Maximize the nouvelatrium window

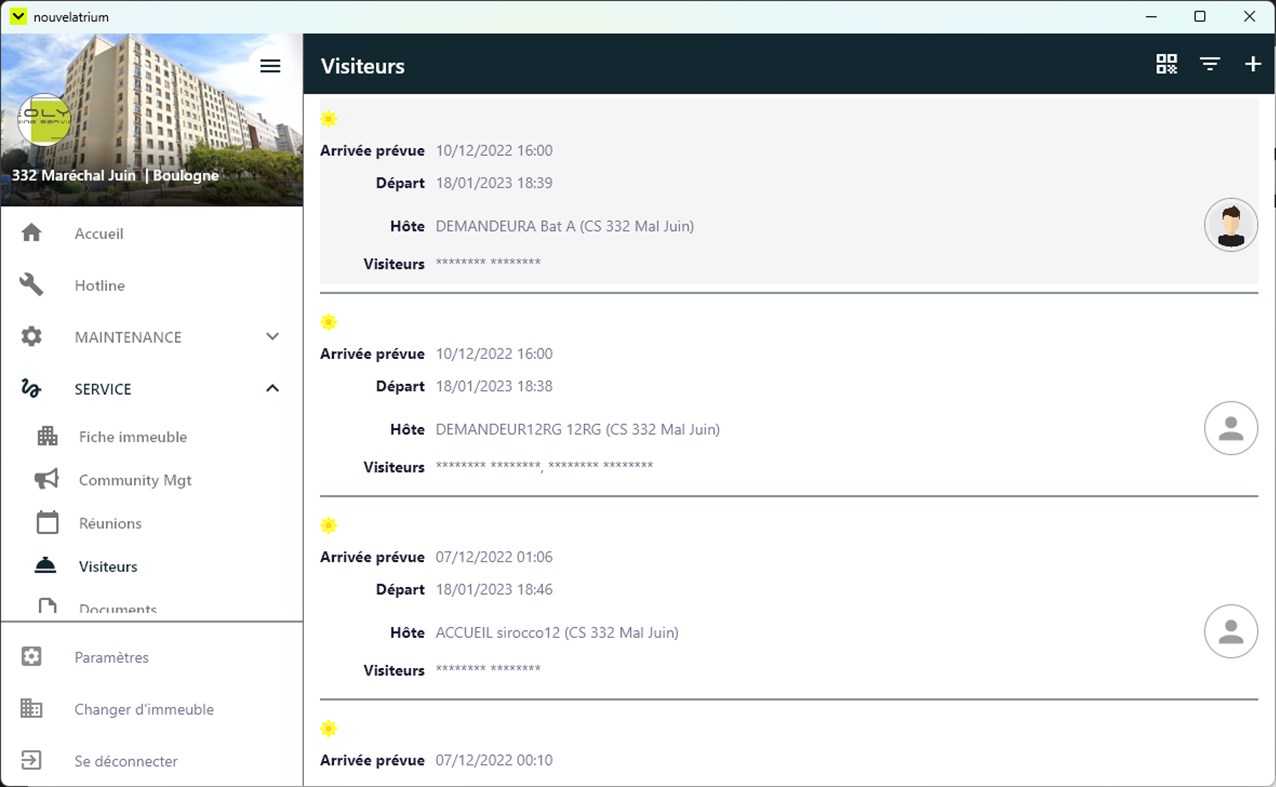pos(1200,16)
